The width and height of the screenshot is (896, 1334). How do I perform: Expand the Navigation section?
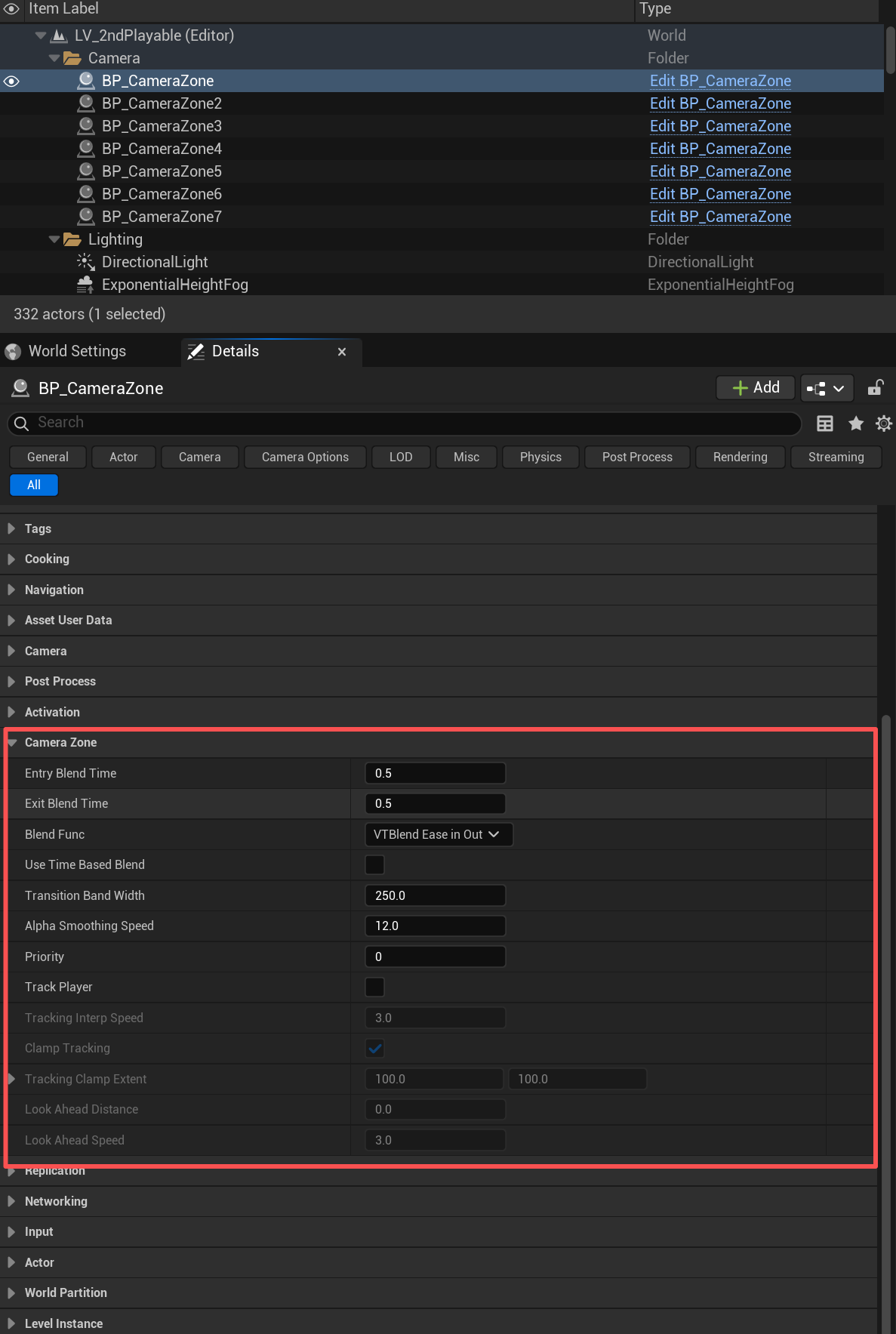11,590
